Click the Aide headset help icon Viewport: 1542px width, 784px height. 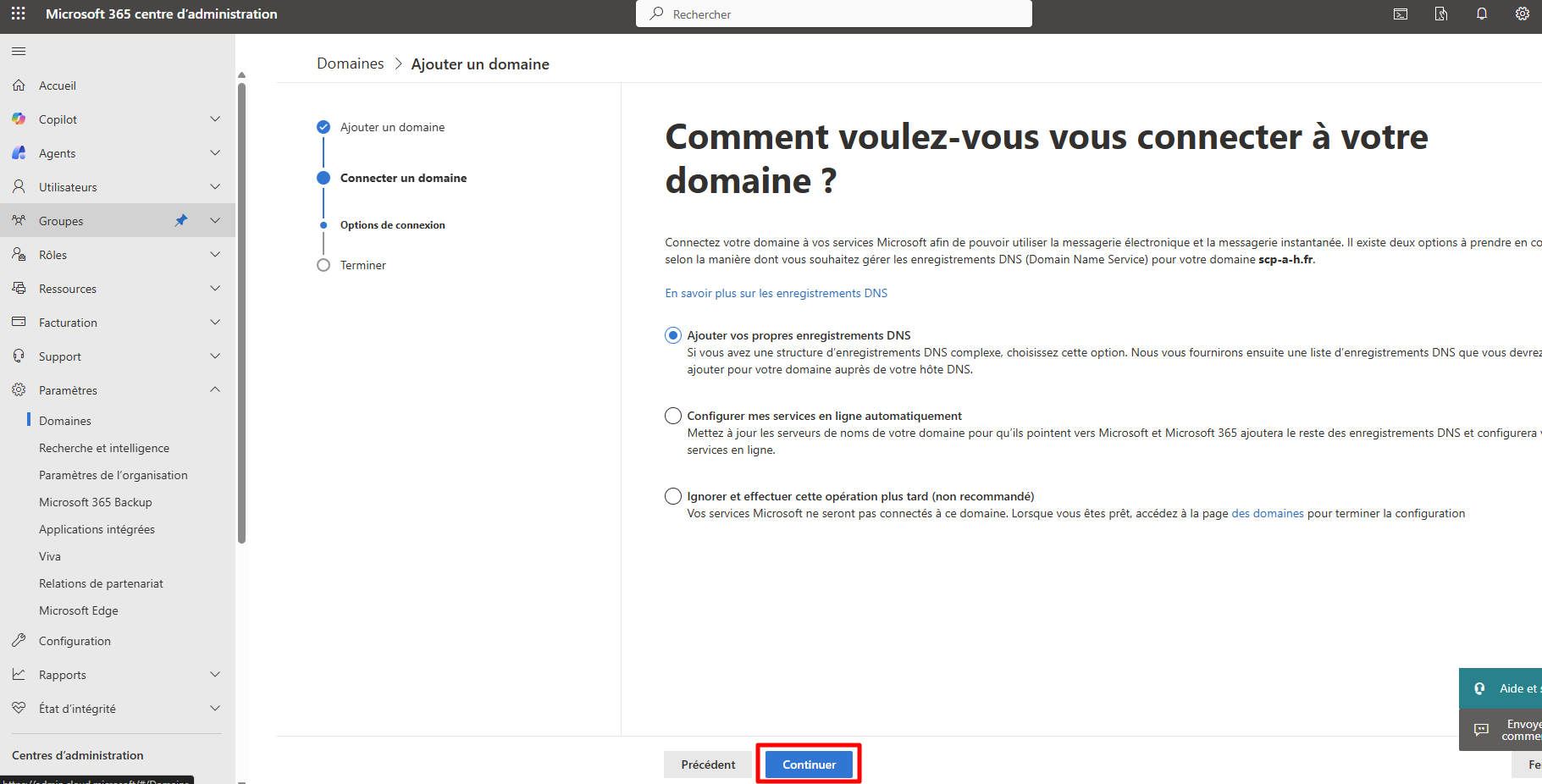(x=1479, y=688)
